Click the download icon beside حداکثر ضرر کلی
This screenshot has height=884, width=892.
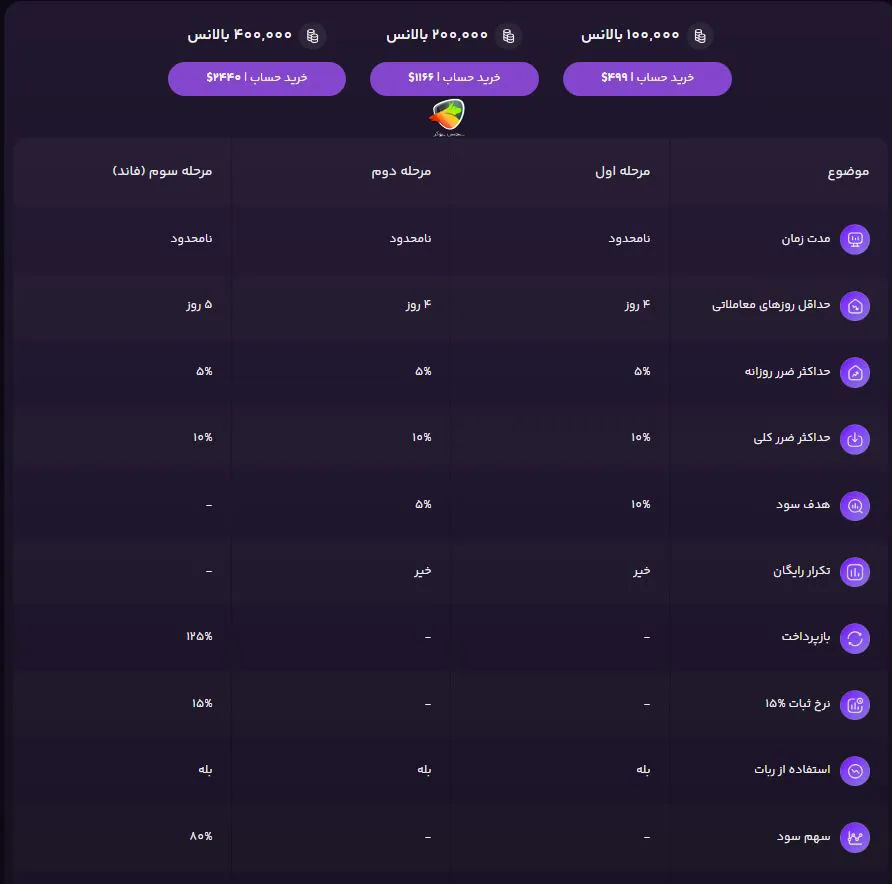[x=855, y=438]
